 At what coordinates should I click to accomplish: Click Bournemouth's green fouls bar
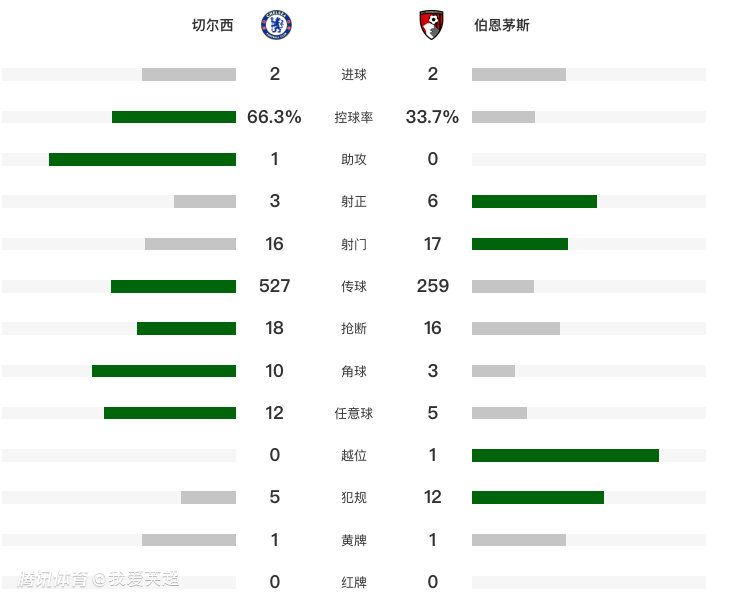[538, 497]
